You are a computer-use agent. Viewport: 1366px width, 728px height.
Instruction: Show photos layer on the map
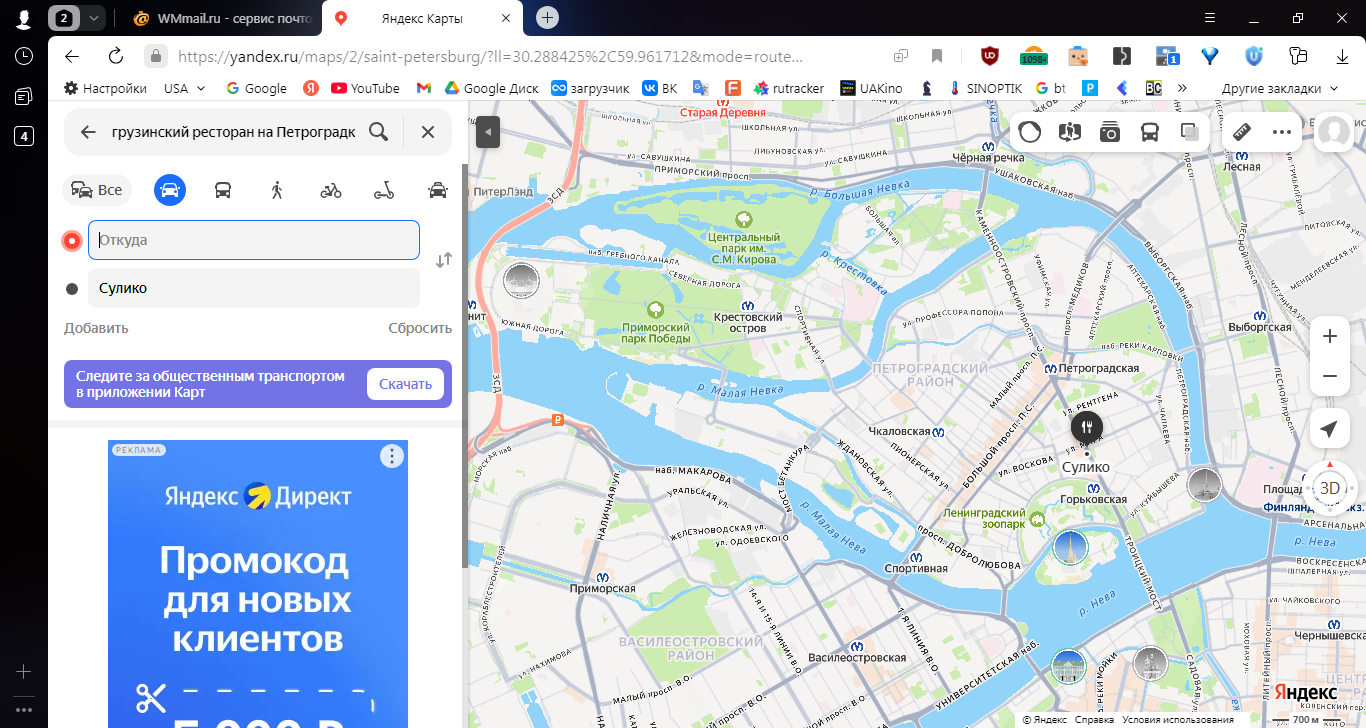tap(1110, 132)
